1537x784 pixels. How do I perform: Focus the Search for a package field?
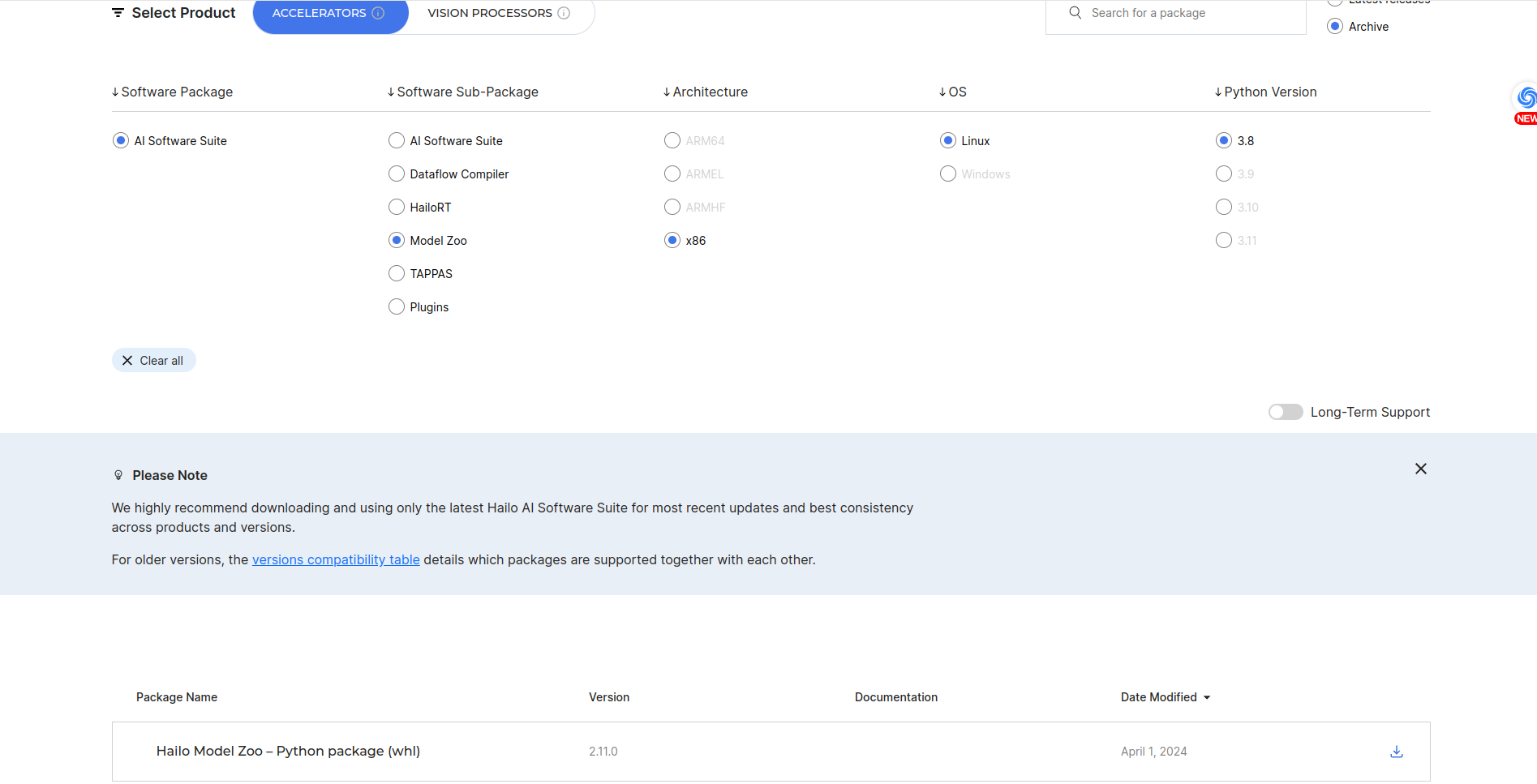1175,14
